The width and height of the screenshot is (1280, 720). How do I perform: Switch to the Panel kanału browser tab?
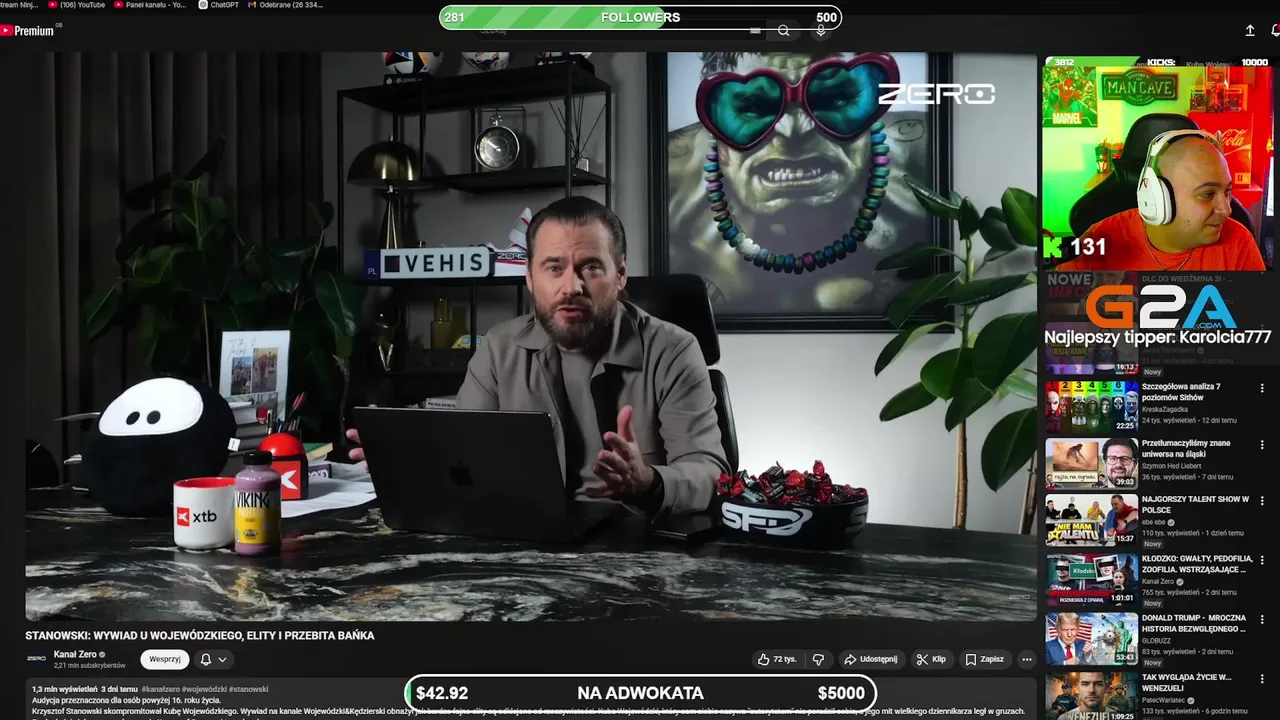tap(150, 5)
